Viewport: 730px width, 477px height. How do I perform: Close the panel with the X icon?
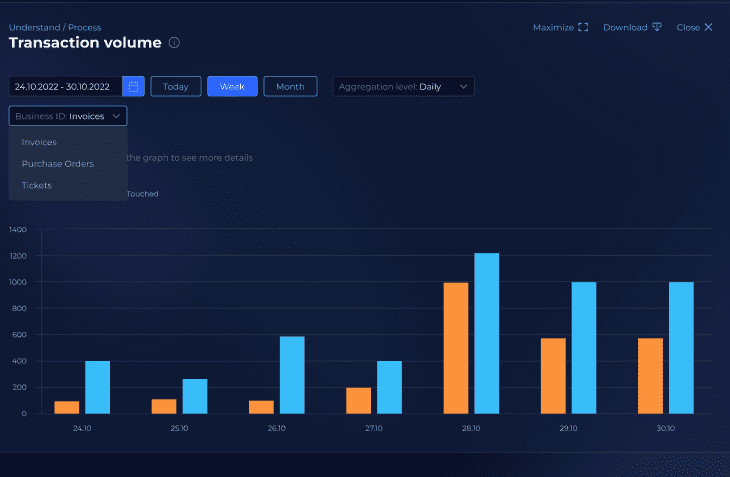709,28
